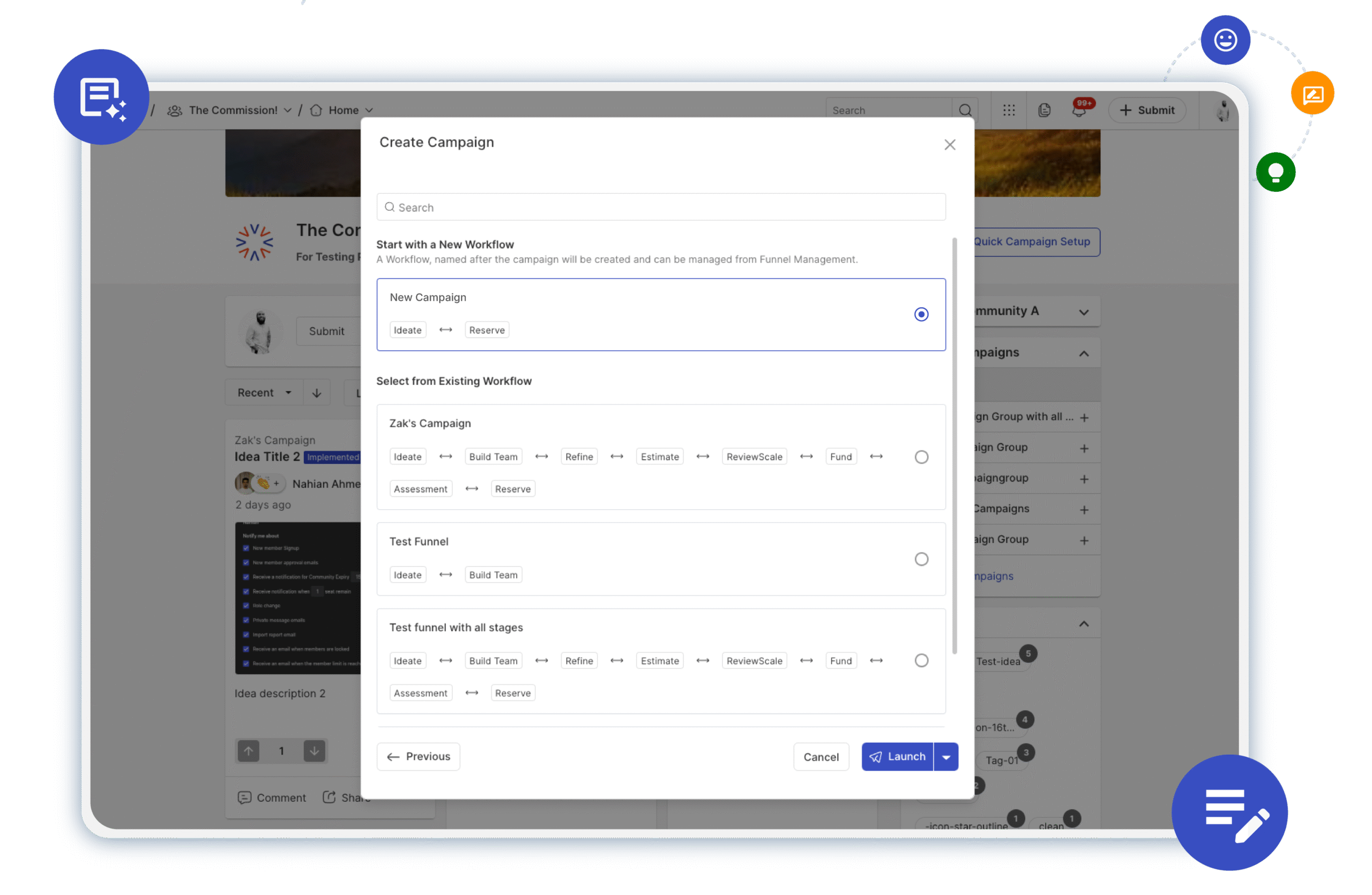Open the Home breadcrumb menu

[369, 110]
